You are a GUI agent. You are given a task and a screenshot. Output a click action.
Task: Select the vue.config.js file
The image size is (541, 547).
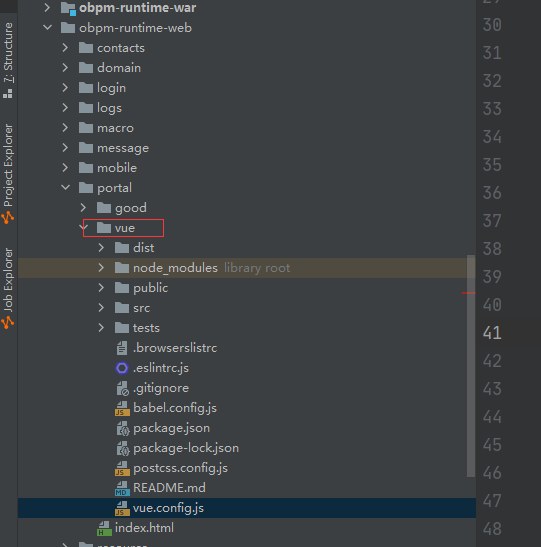tap(247, 508)
